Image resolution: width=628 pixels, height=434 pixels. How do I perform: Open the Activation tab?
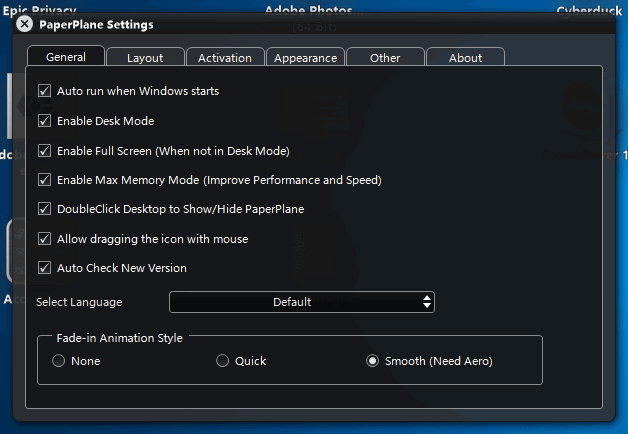[x=225, y=57]
